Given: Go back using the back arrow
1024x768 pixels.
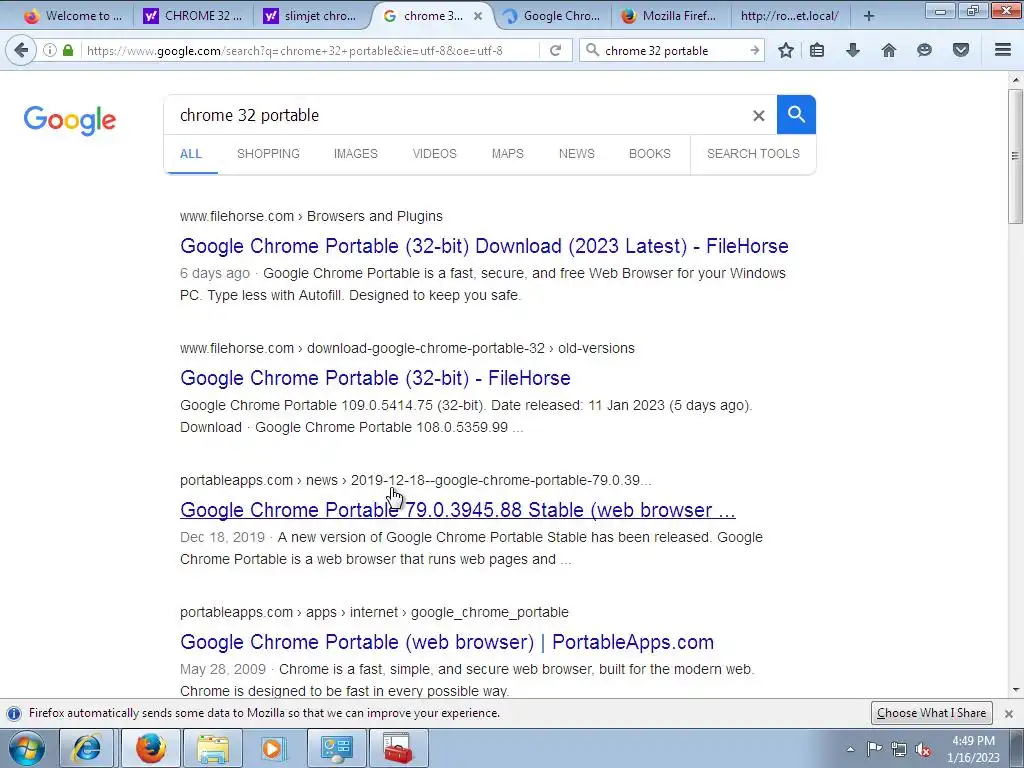Looking at the screenshot, I should coord(22,50).
